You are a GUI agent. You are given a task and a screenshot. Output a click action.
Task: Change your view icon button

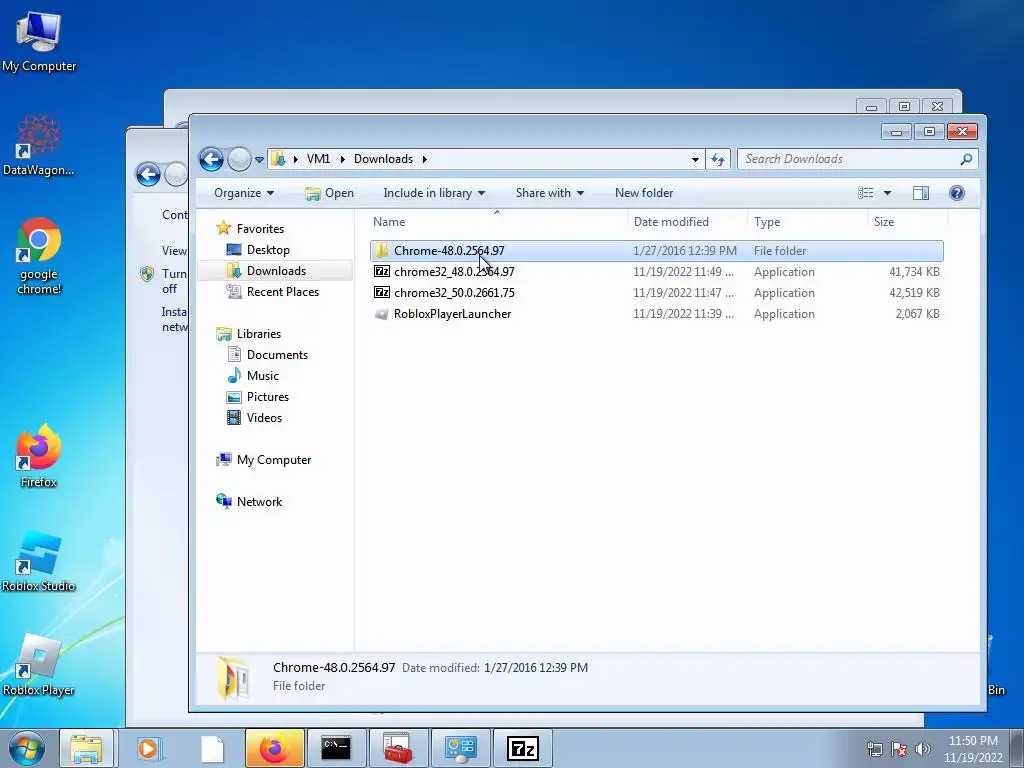click(865, 193)
